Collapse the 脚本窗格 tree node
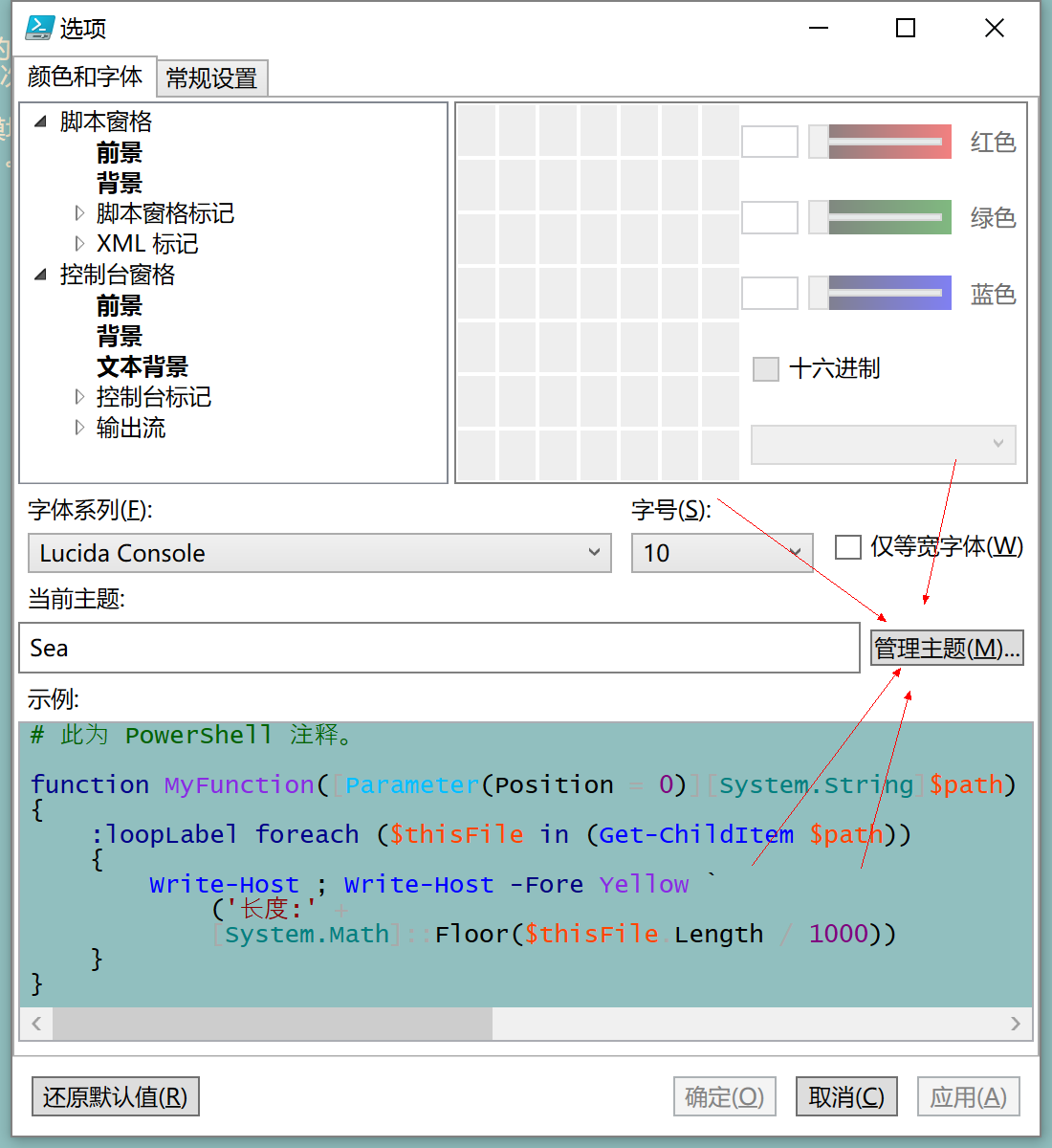 [39, 121]
